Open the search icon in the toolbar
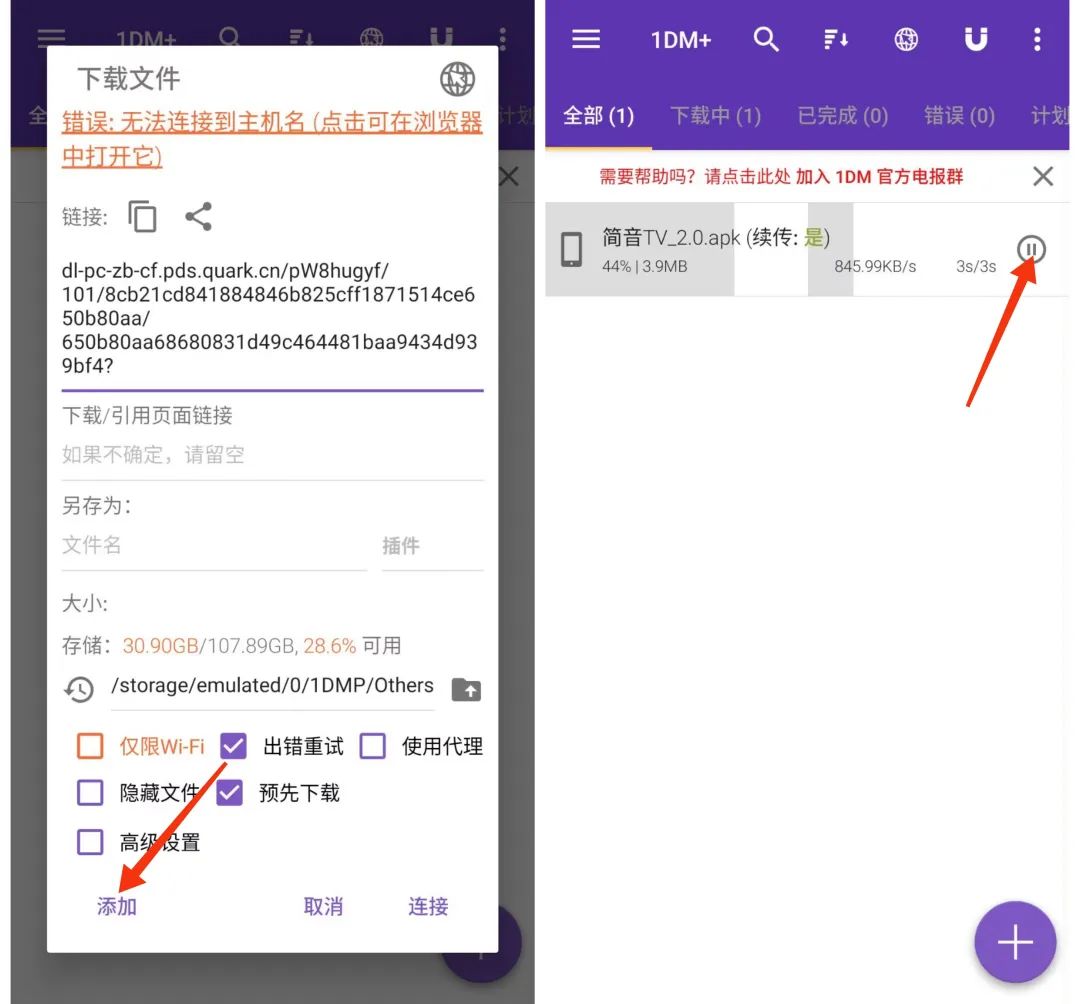 767,40
